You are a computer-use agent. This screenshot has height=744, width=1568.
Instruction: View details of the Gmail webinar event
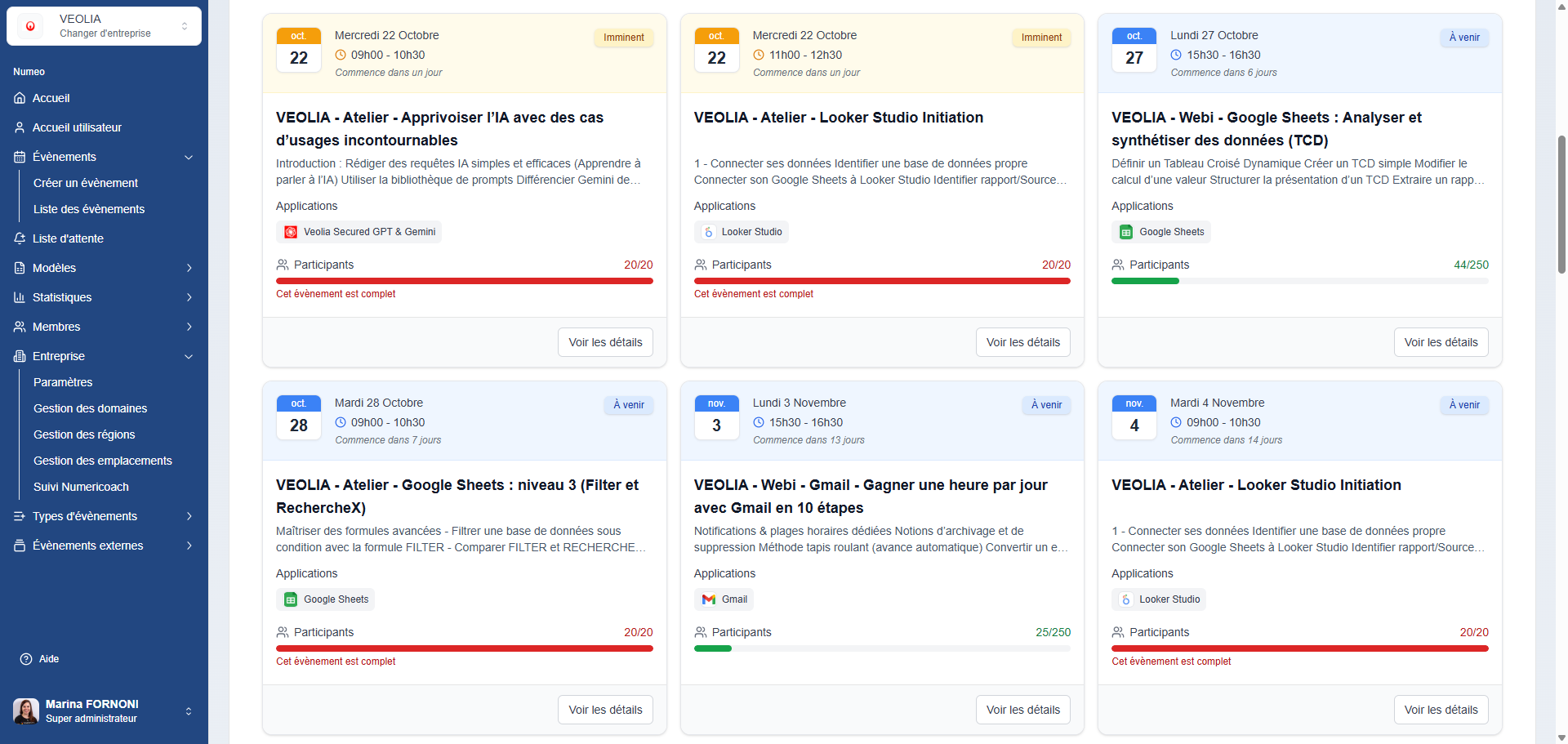pyautogui.click(x=1022, y=710)
